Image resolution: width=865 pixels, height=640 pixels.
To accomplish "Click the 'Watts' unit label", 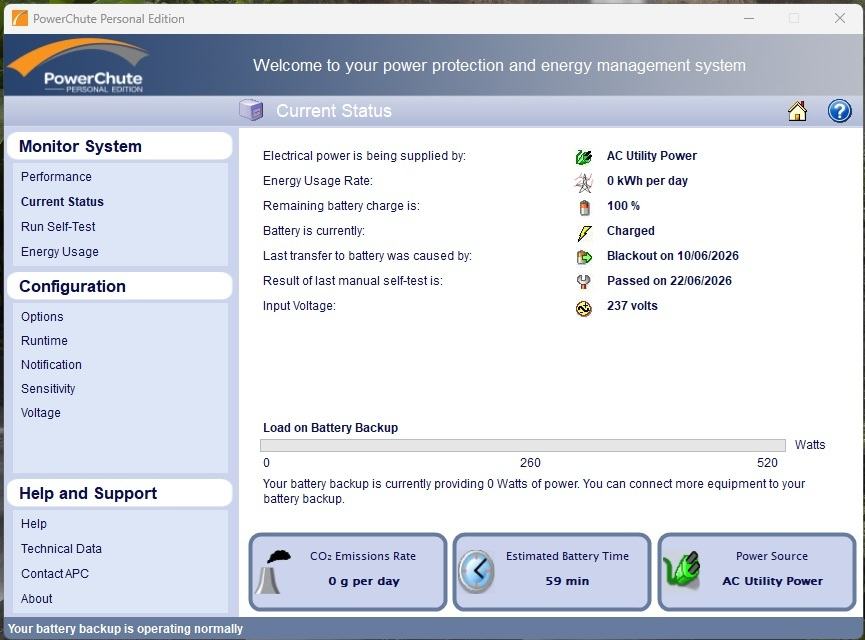I will 810,445.
